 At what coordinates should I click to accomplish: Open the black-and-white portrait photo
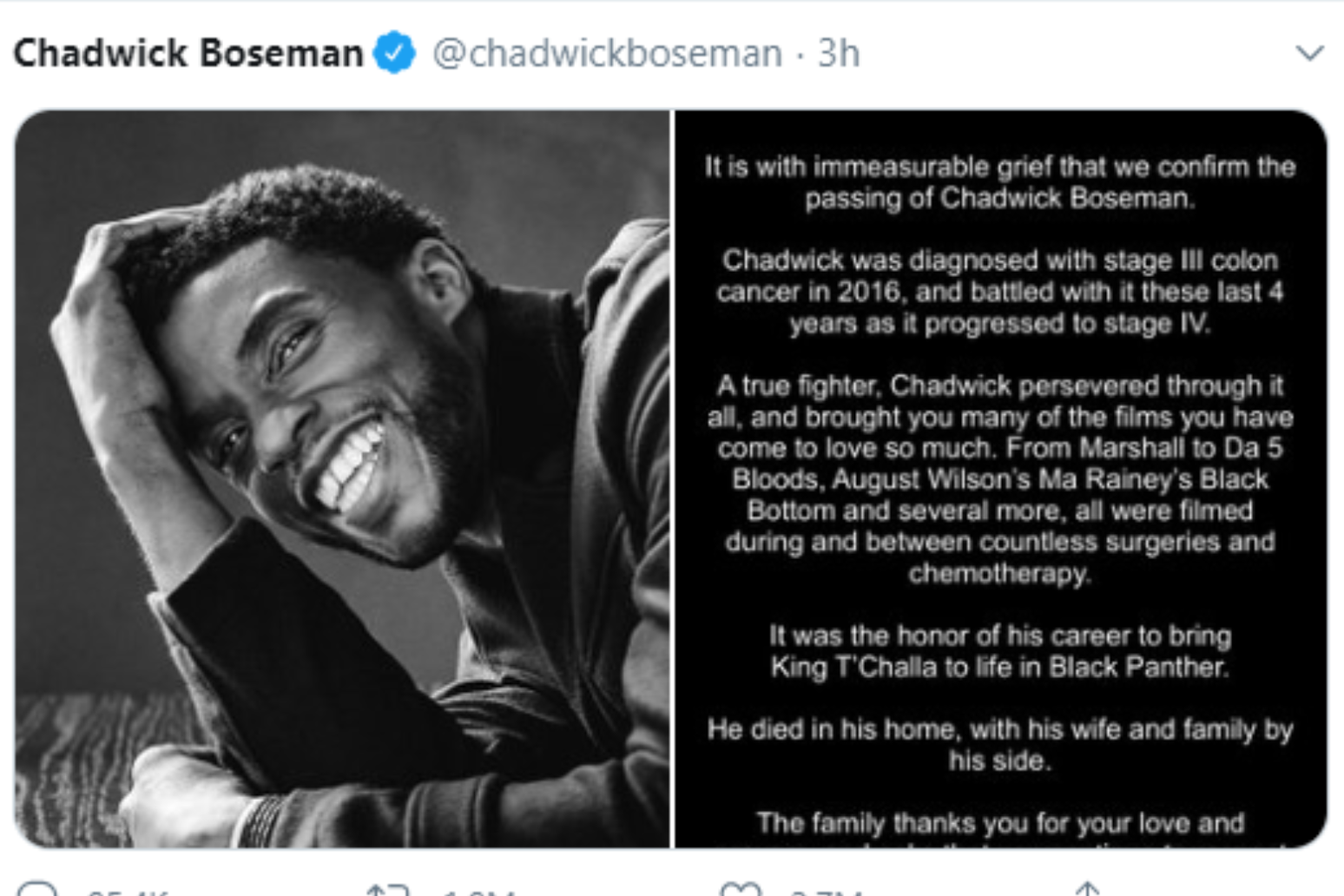tap(342, 478)
